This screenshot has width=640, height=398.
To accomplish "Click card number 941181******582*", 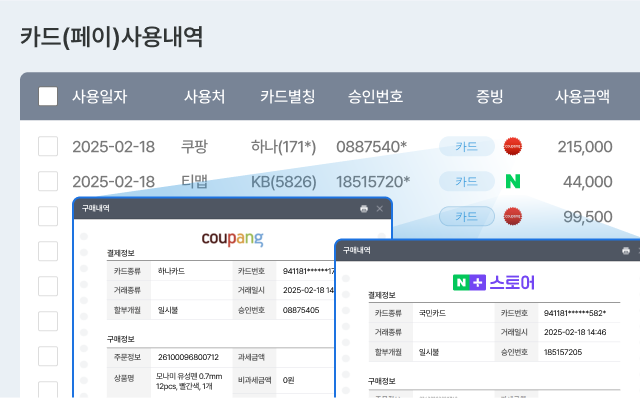I will pyautogui.click(x=575, y=313).
